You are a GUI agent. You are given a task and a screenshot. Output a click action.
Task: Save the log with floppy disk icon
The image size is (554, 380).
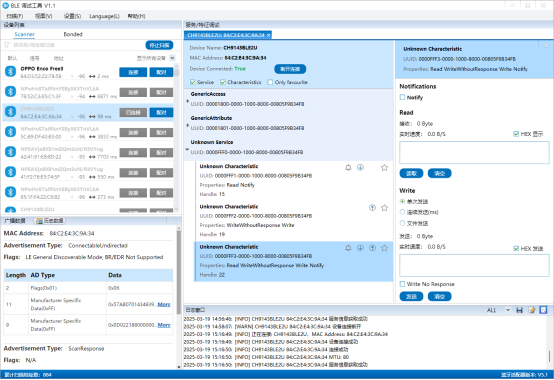coord(519,310)
